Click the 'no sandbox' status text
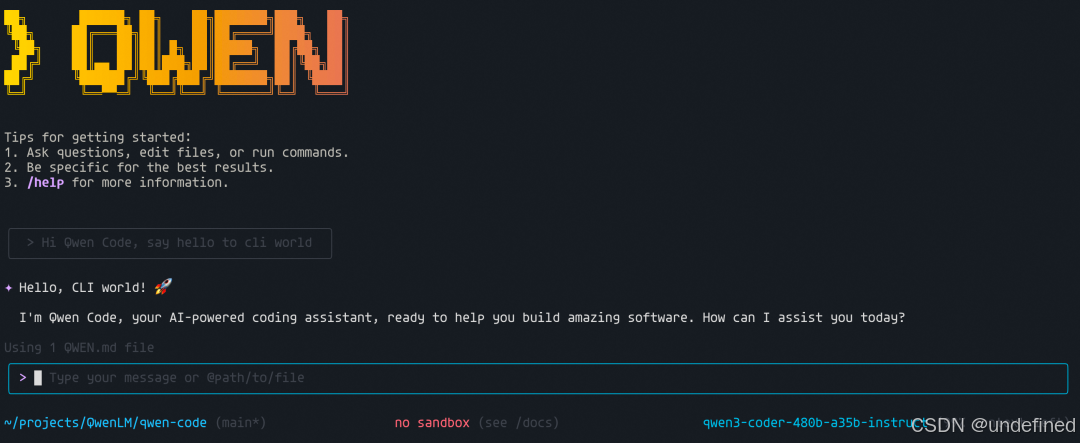Image resolution: width=1080 pixels, height=443 pixels. coord(432,422)
